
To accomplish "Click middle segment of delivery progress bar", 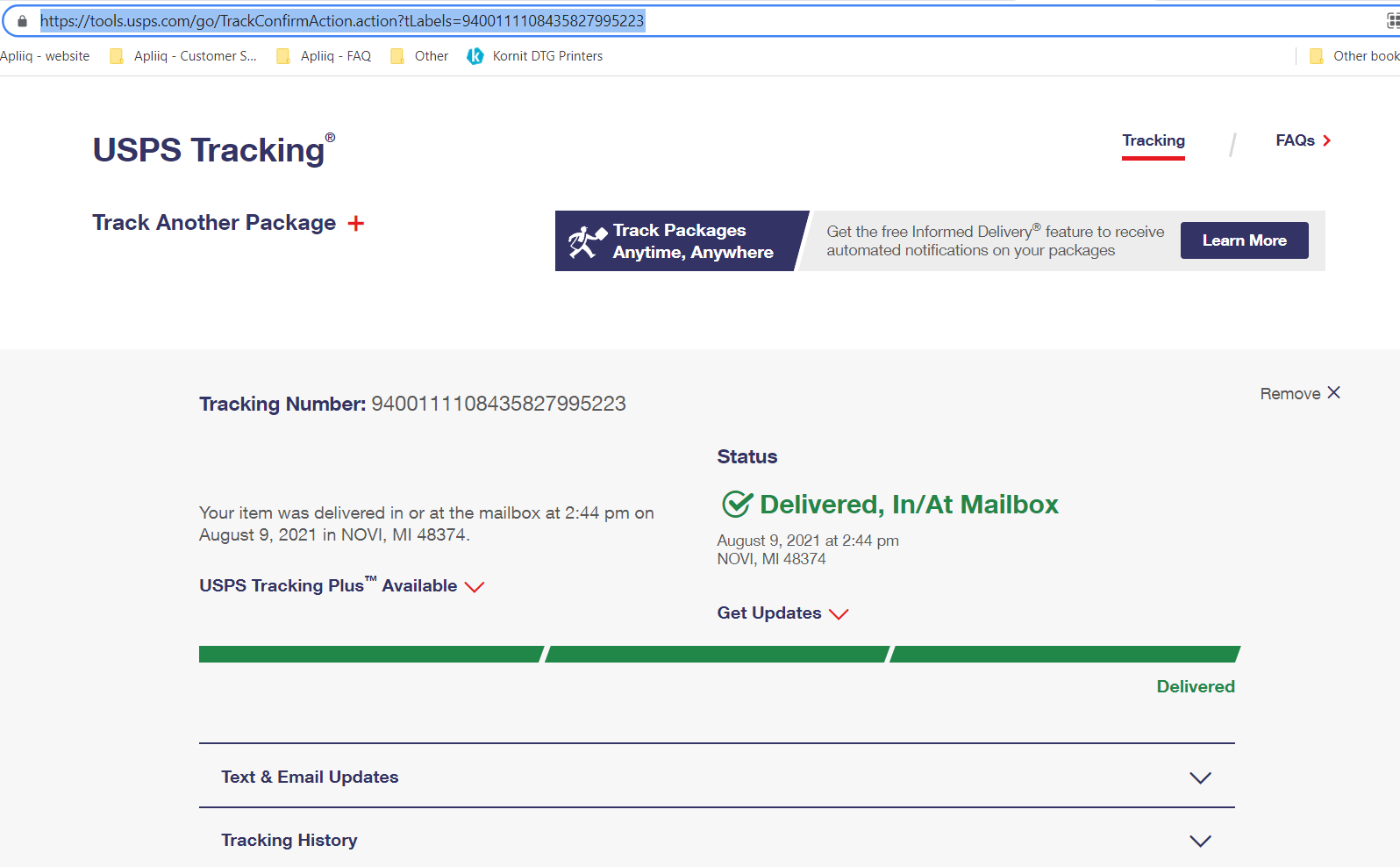I will [718, 654].
